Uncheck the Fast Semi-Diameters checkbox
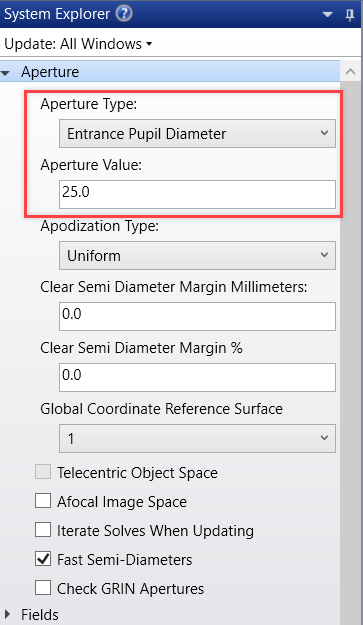Viewport: 363px width, 625px height. [x=43, y=559]
